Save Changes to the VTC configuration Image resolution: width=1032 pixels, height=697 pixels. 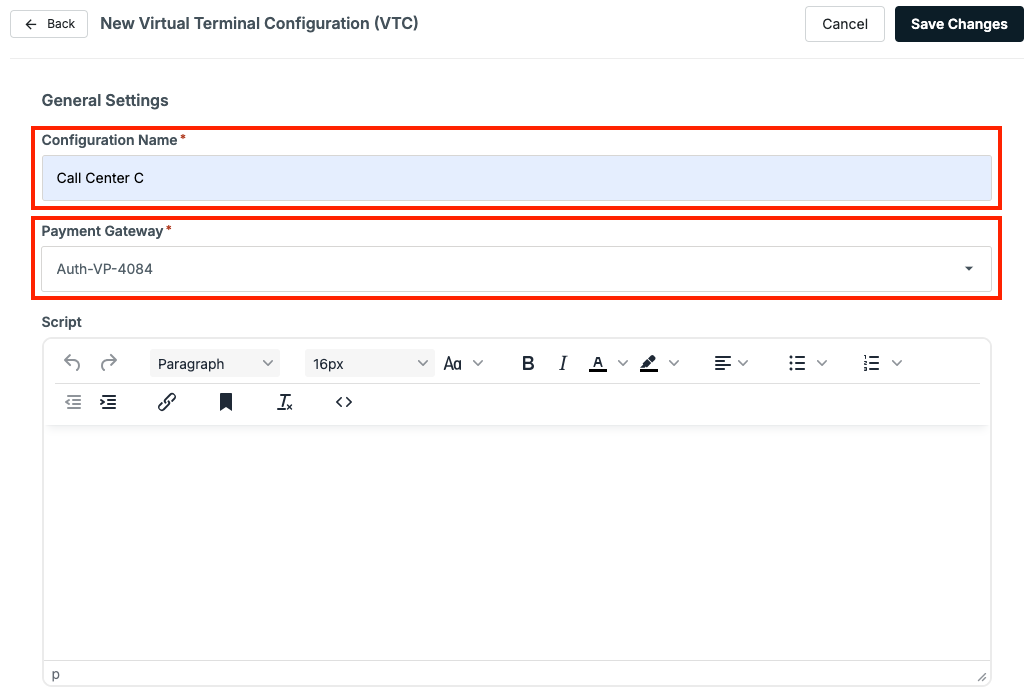(x=958, y=23)
